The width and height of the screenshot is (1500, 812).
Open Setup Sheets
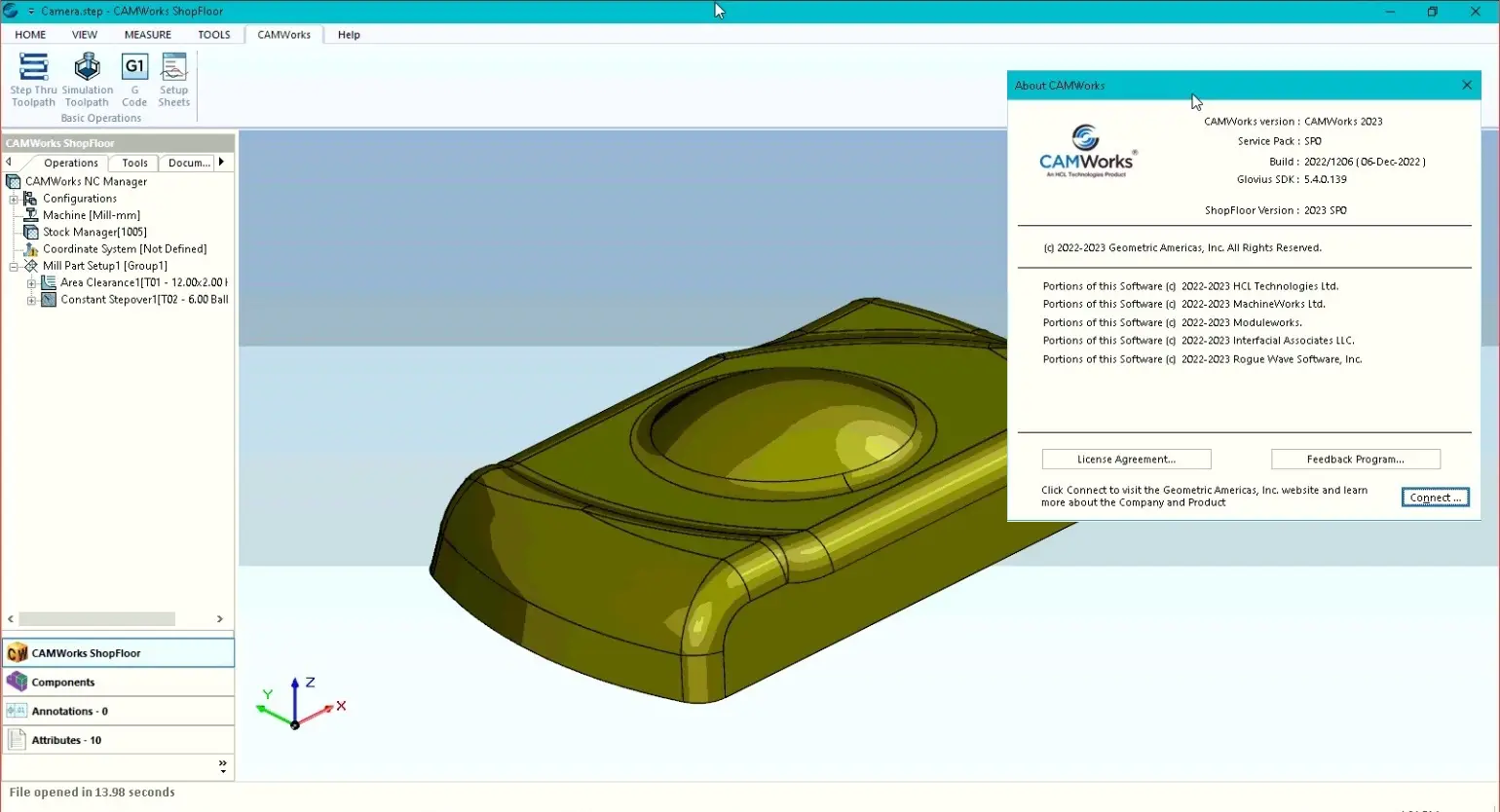point(174,80)
